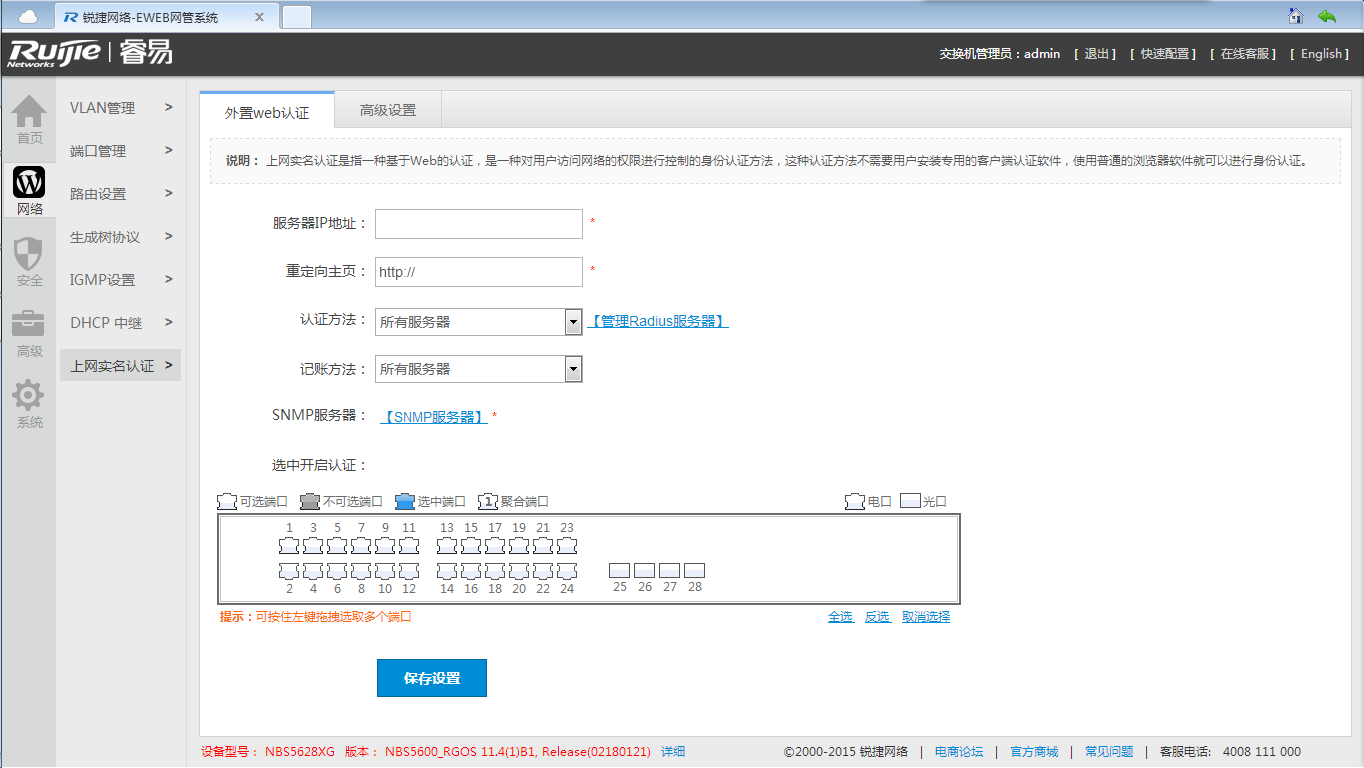This screenshot has width=1364, height=768.
Task: Select fiber port 27
Action: pos(670,570)
